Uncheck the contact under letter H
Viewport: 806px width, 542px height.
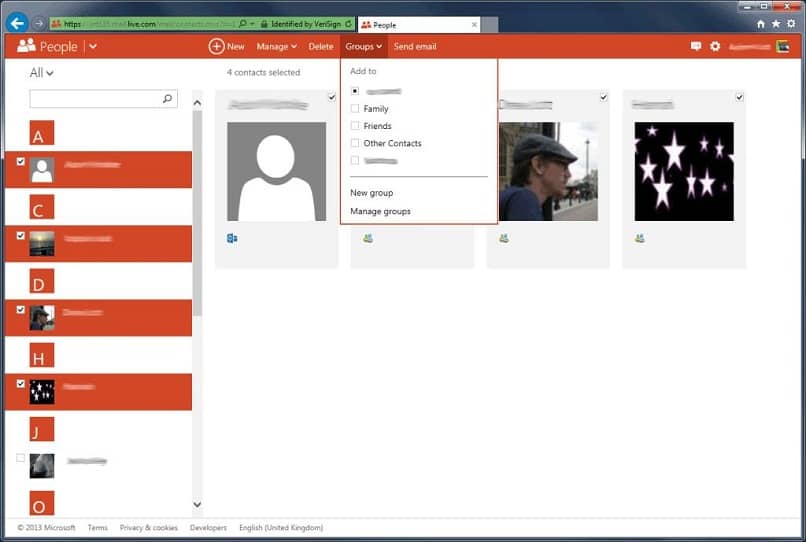[21, 384]
